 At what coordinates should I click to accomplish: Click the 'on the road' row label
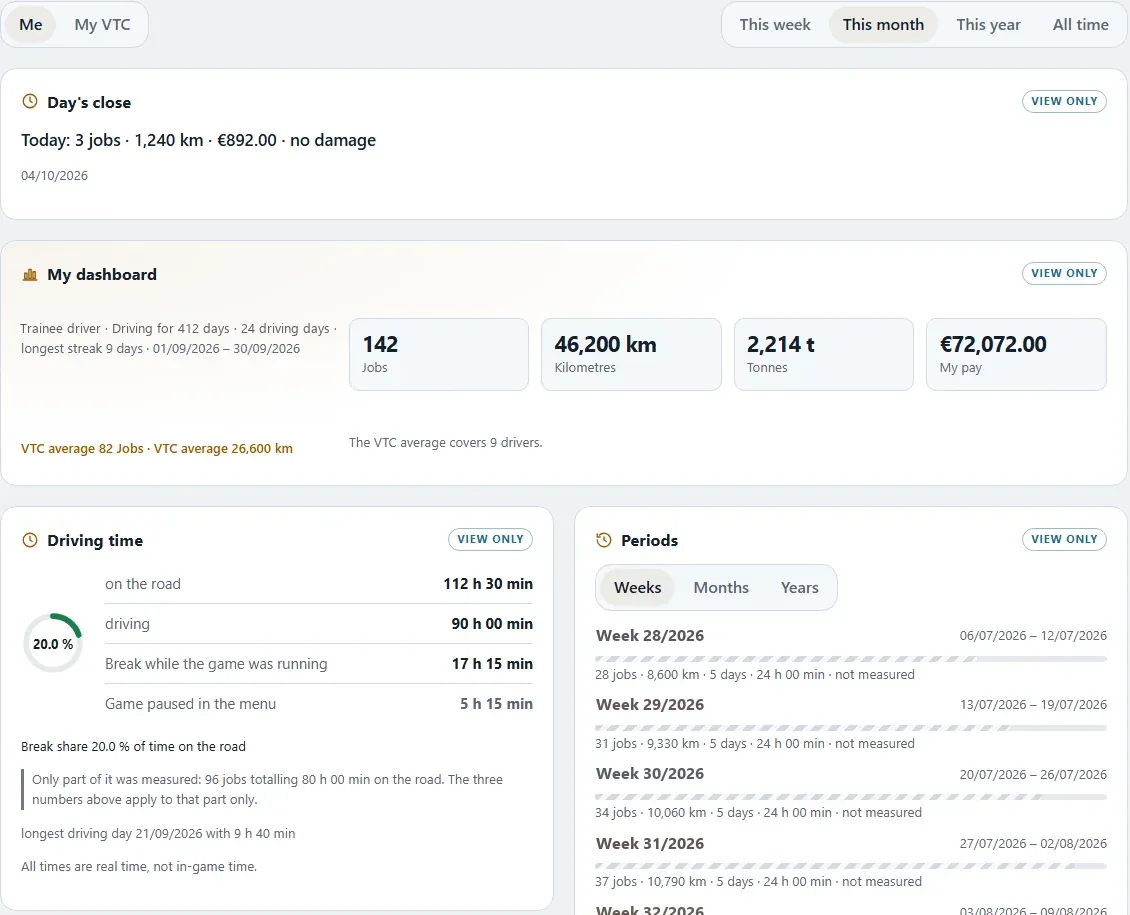pos(143,584)
